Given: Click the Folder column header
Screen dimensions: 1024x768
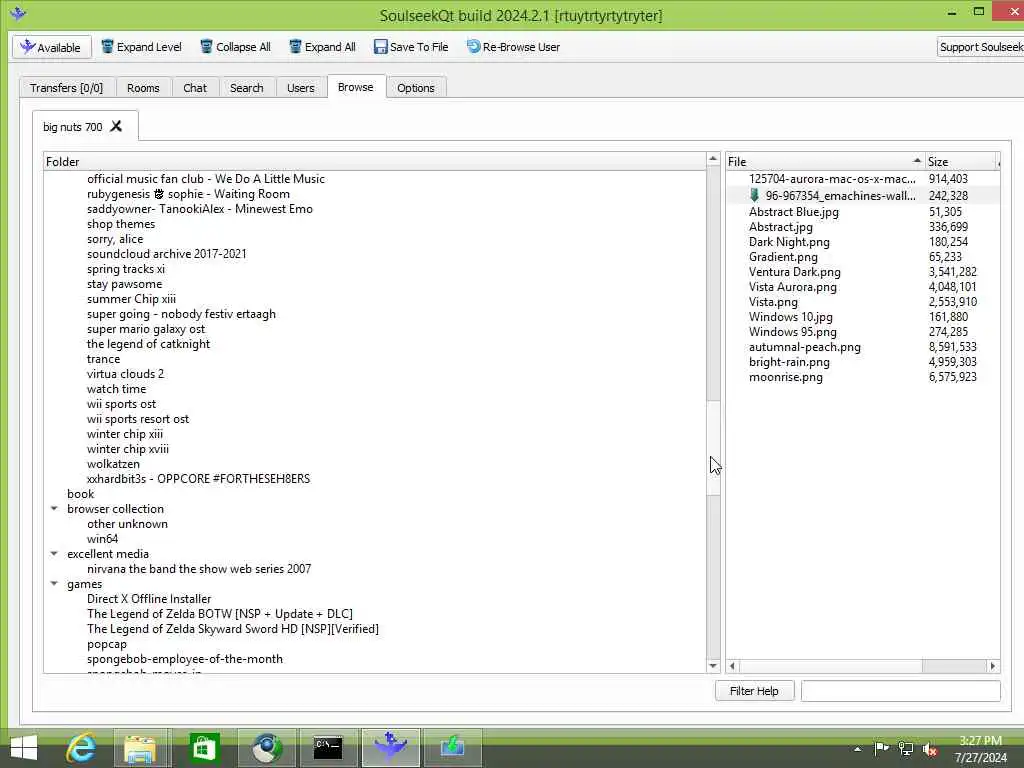Looking at the screenshot, I should pos(375,161).
